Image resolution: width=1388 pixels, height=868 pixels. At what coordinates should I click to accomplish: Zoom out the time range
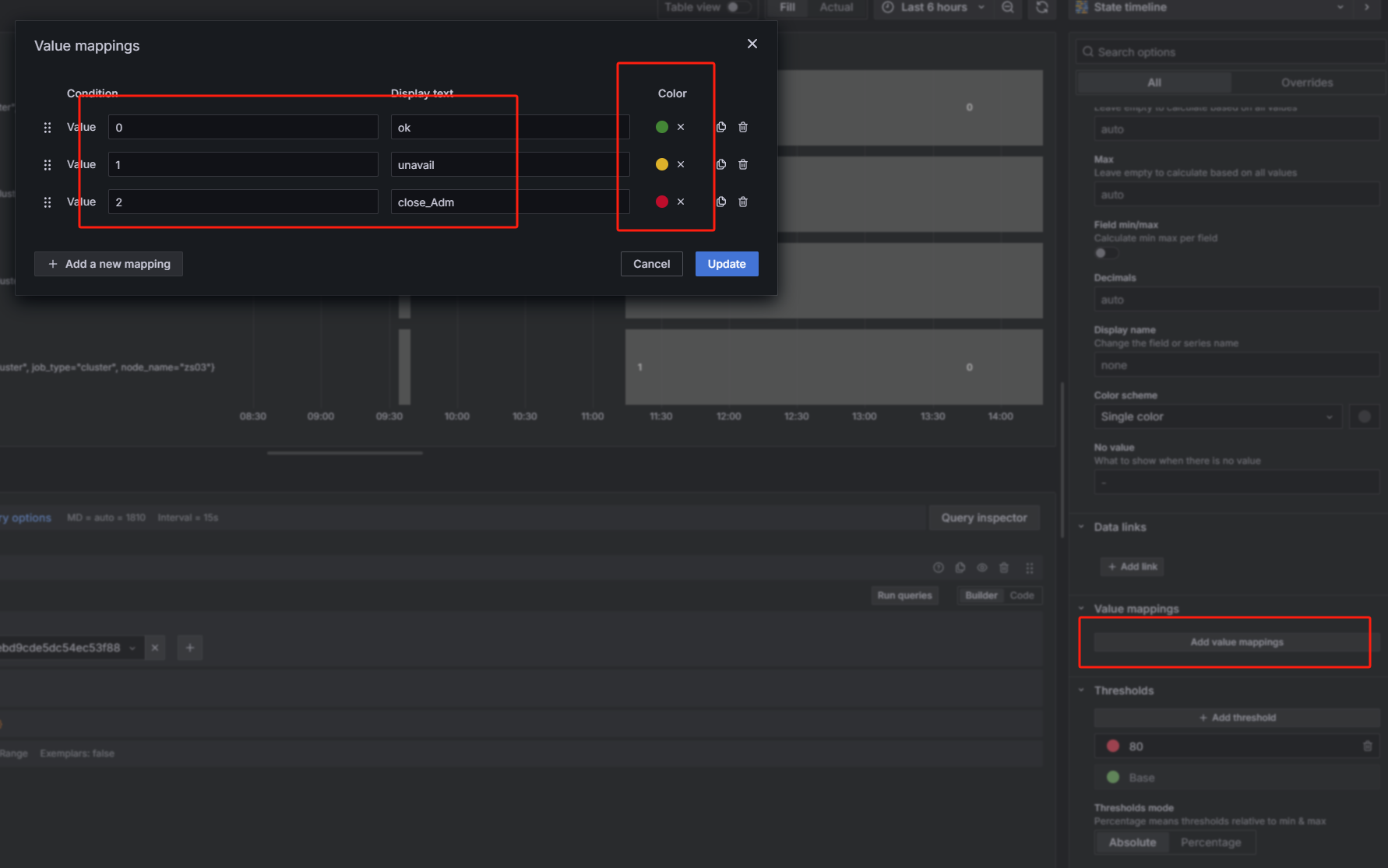point(1007,7)
